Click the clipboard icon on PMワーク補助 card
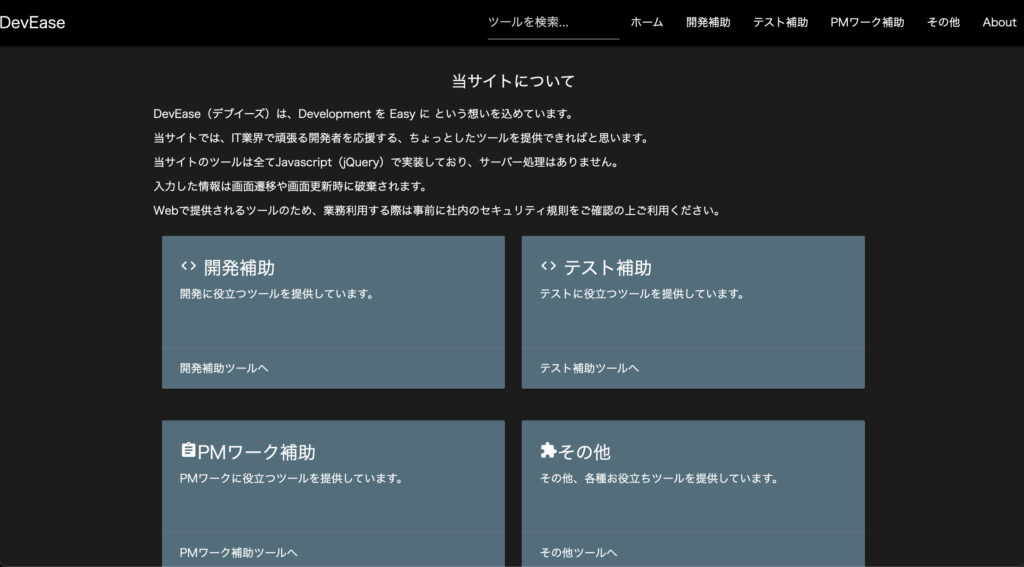The width and height of the screenshot is (1024, 567). click(x=188, y=450)
